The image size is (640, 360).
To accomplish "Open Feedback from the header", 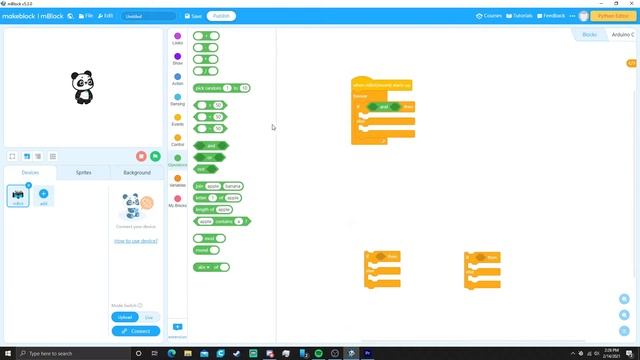I will (551, 16).
